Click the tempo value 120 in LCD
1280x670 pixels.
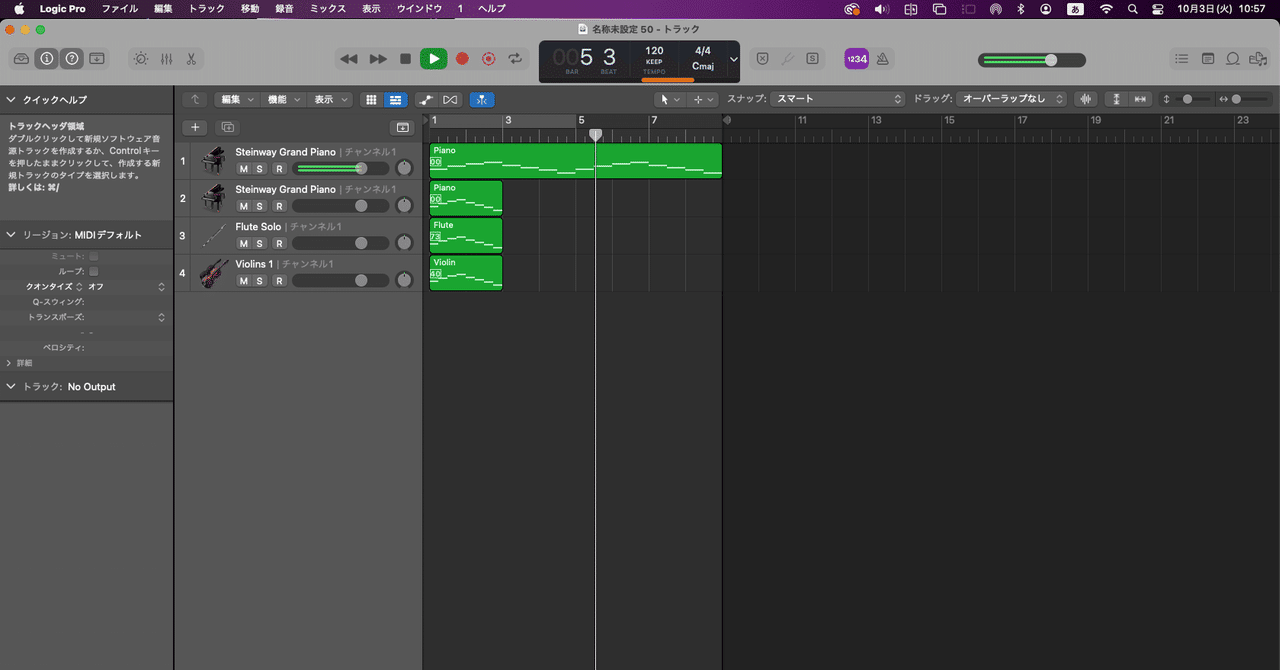[654, 51]
